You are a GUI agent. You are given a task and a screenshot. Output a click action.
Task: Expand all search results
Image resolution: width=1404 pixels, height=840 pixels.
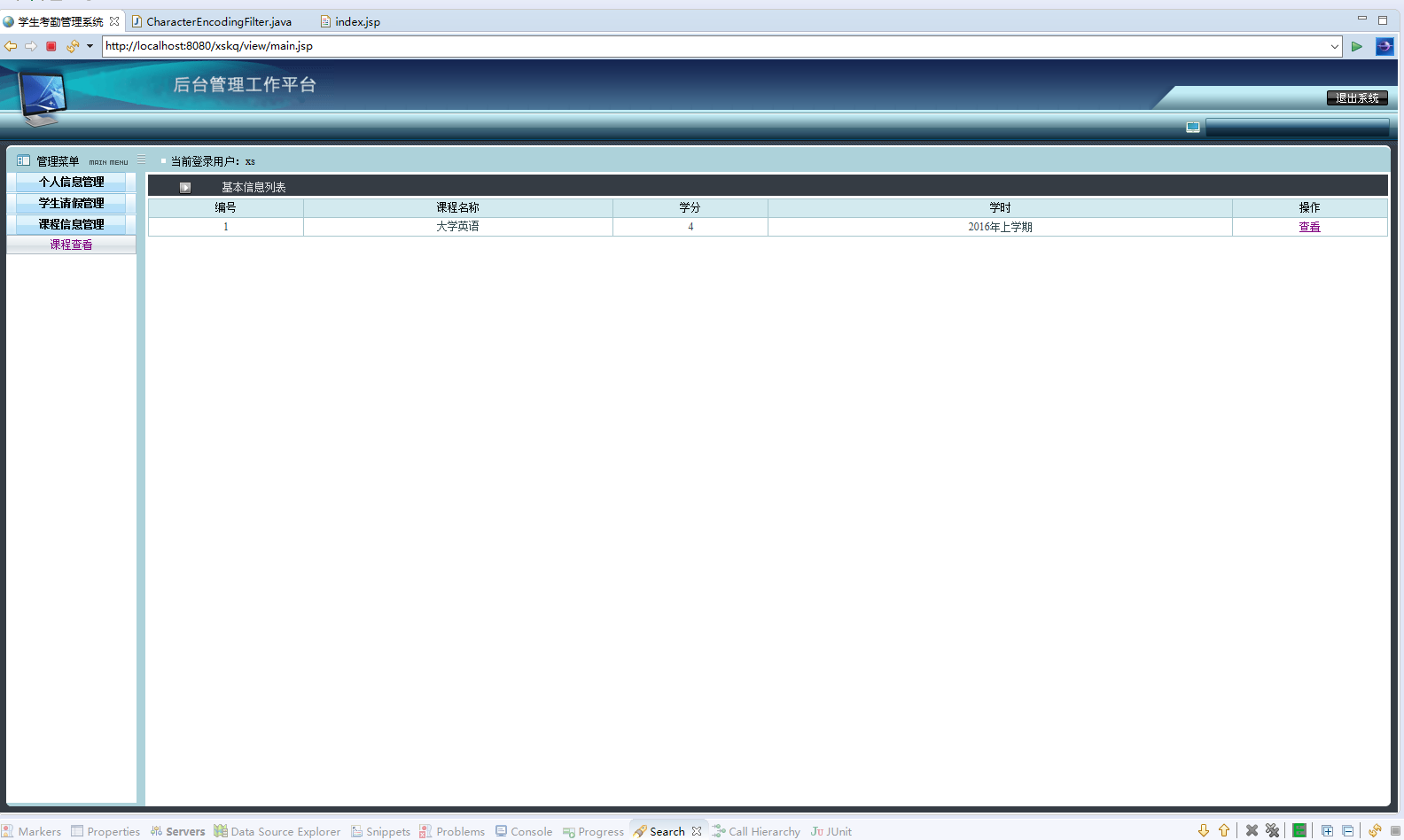tap(1327, 830)
